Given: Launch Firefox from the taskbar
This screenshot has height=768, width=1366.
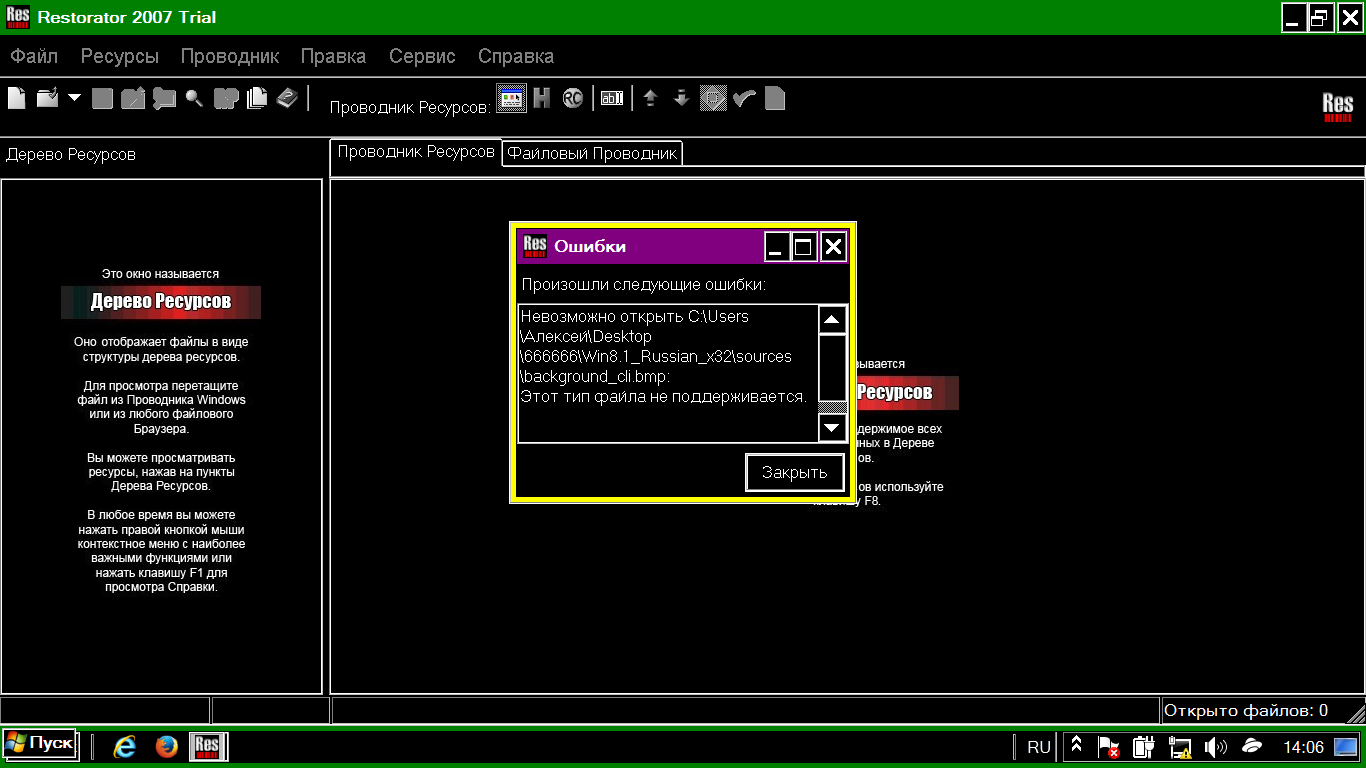Looking at the screenshot, I should click(x=166, y=746).
